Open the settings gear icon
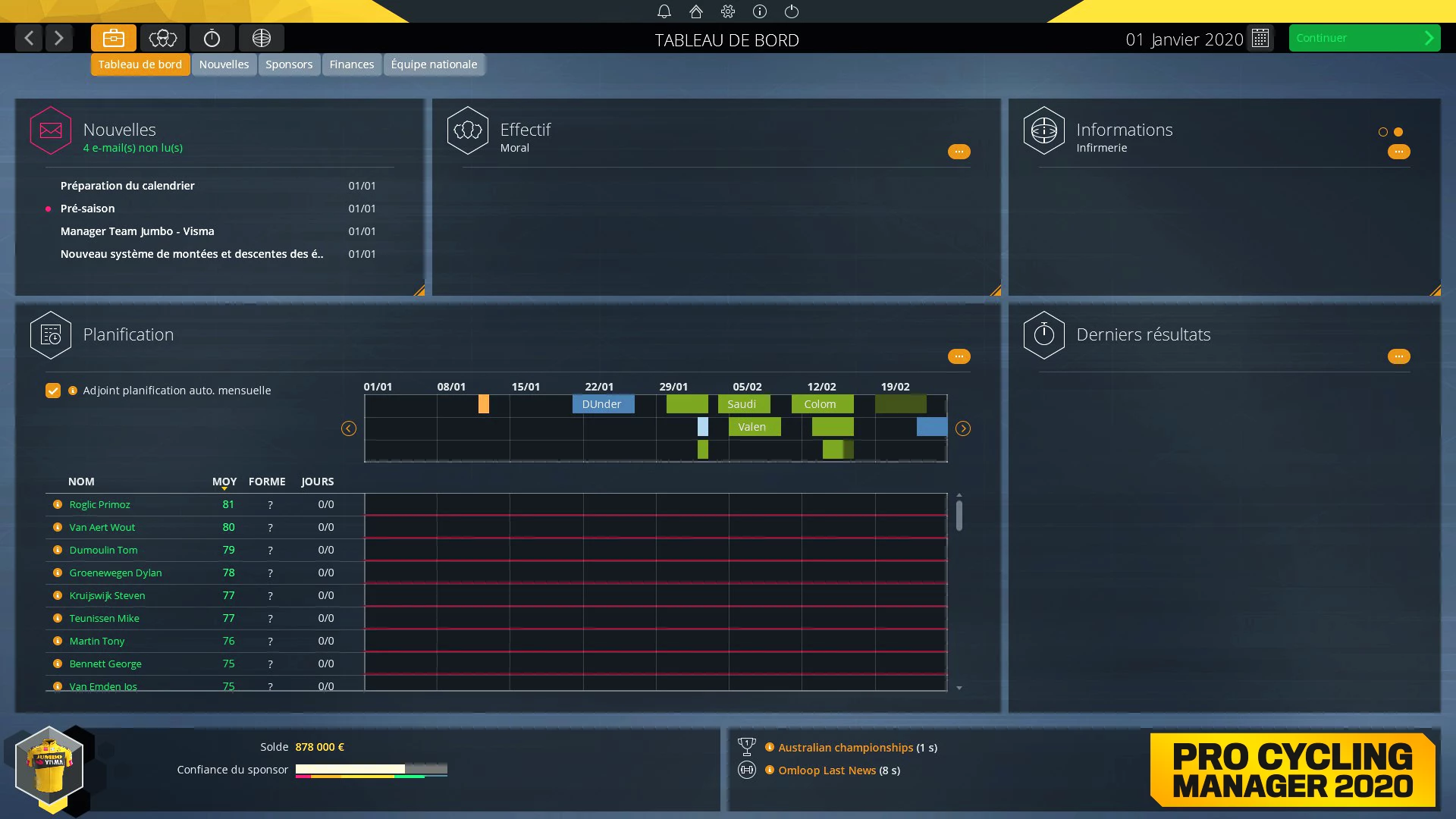Image resolution: width=1456 pixels, height=819 pixels. (x=728, y=11)
